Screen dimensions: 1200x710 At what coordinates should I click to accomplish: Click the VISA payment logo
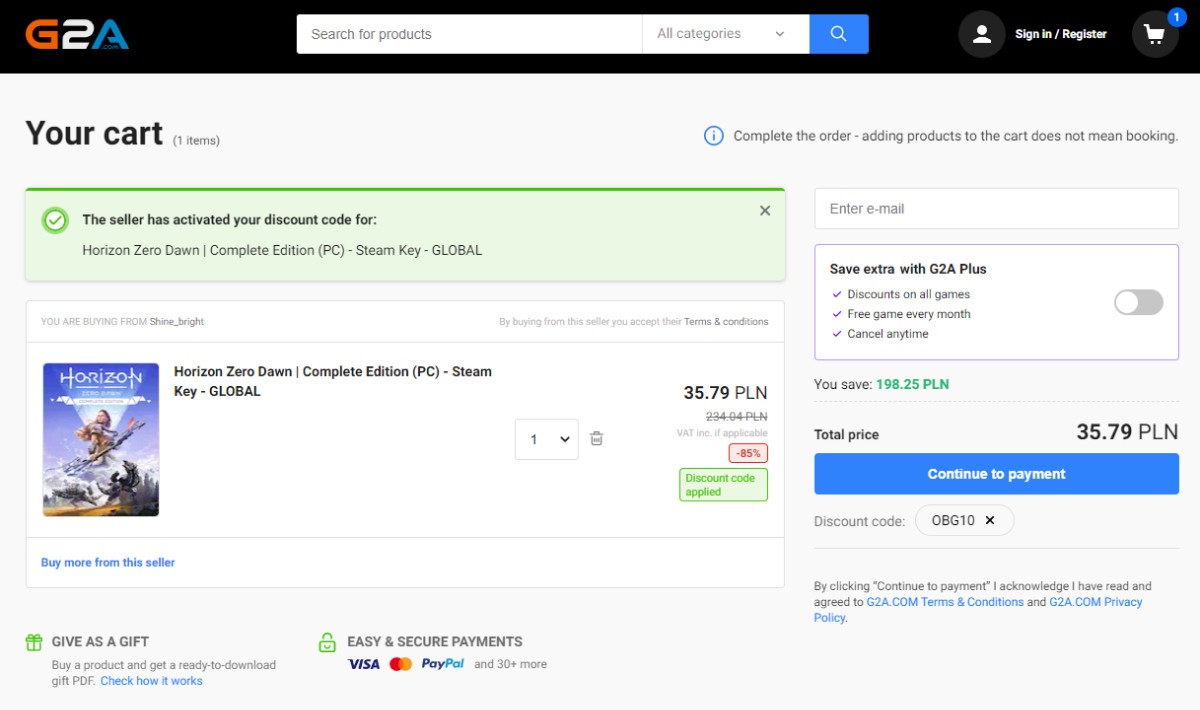coord(364,664)
